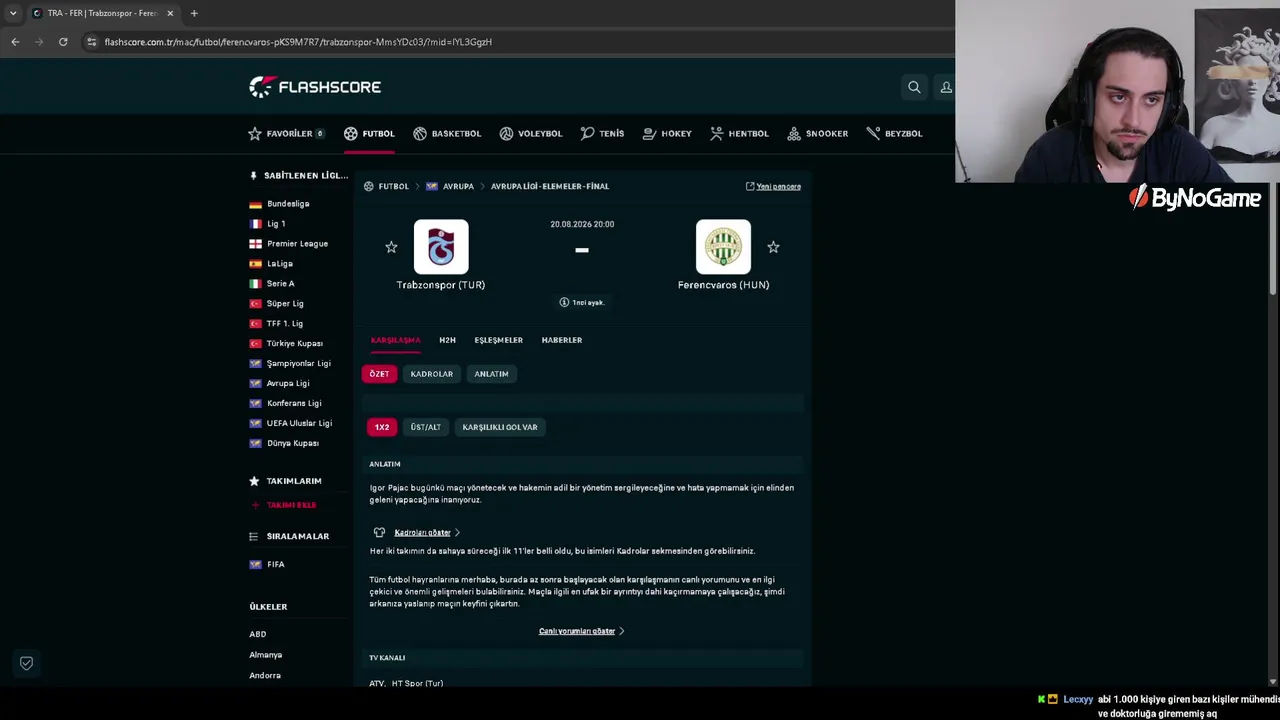Select the Özet sub-tab
Image resolution: width=1280 pixels, height=720 pixels.
click(x=379, y=374)
